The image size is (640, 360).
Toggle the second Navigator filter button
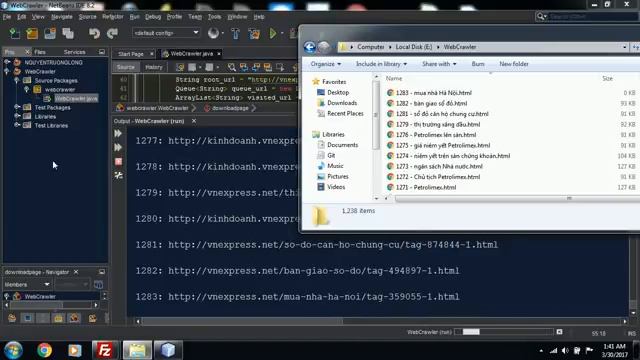pos(27,318)
